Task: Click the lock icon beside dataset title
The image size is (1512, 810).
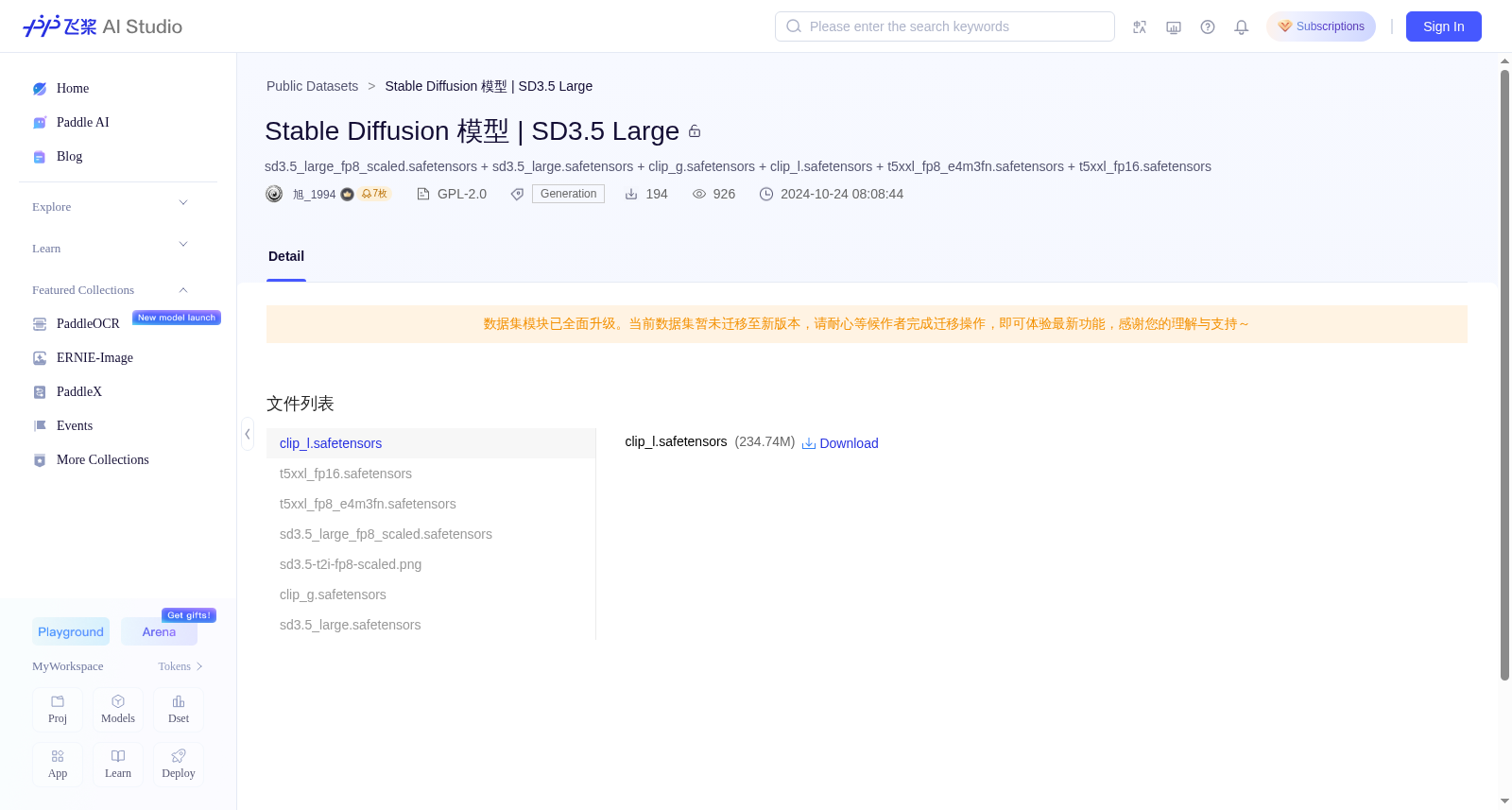Action: pos(695,131)
